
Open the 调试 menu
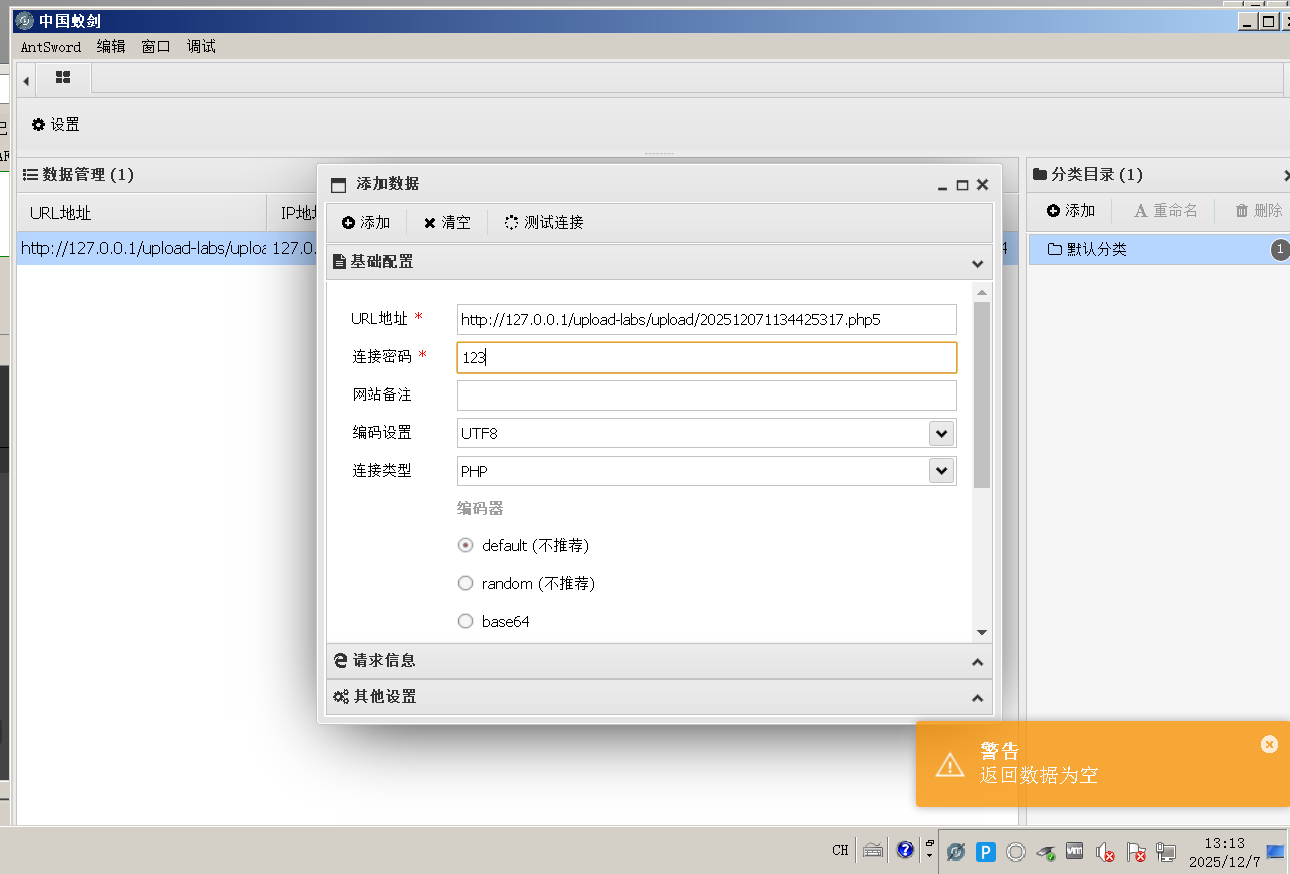(x=201, y=46)
